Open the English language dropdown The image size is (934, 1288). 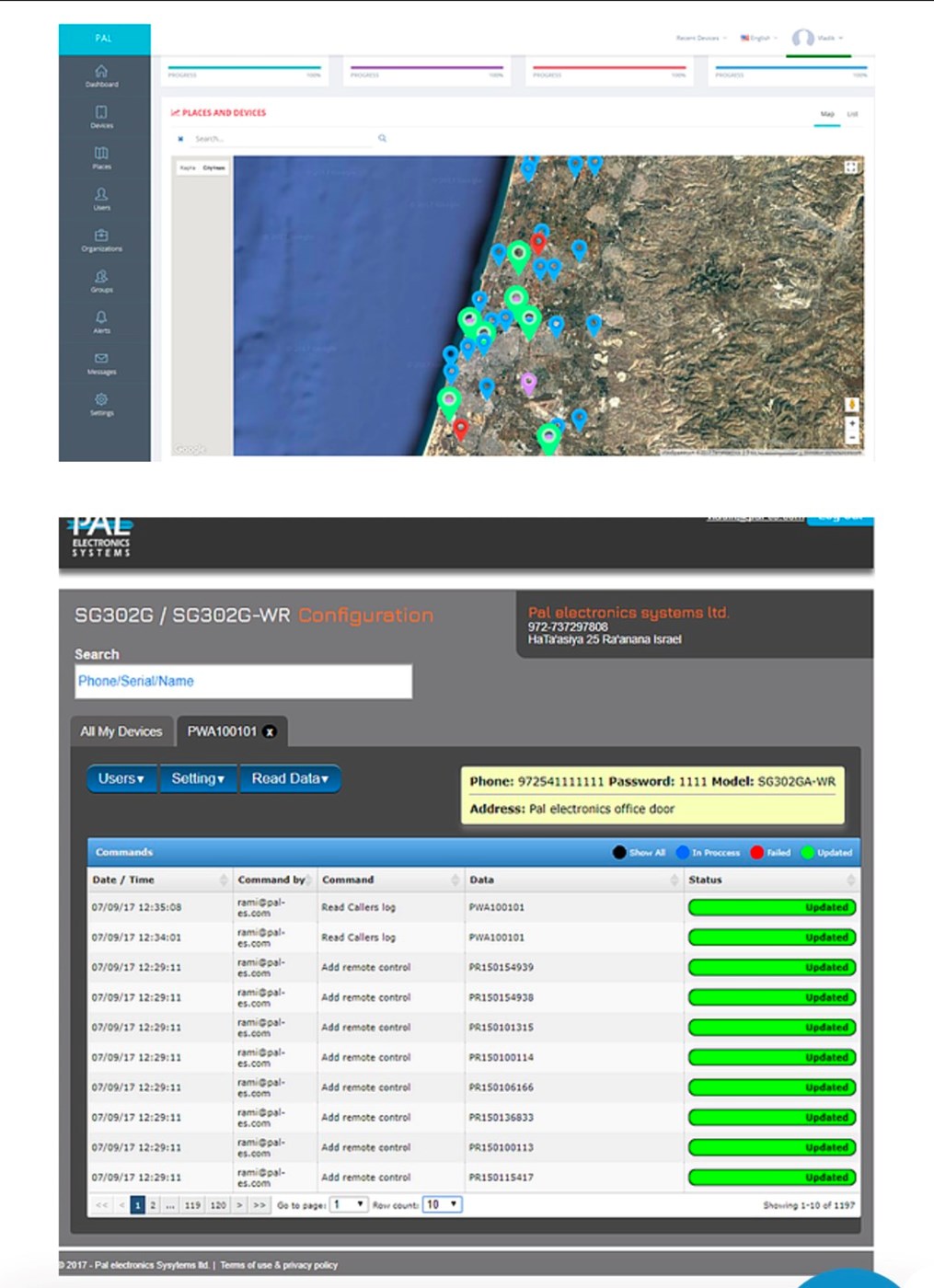[x=759, y=38]
